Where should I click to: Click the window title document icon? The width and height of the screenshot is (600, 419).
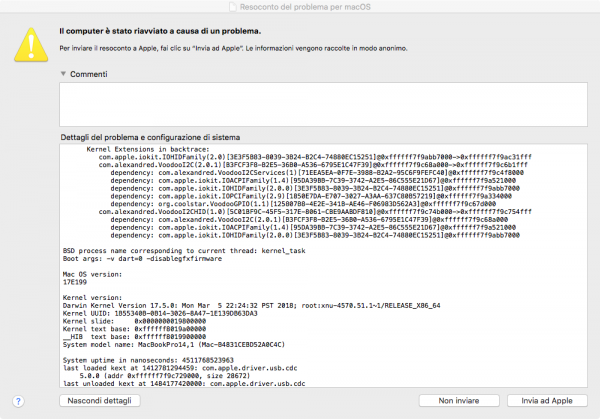coord(233,7)
